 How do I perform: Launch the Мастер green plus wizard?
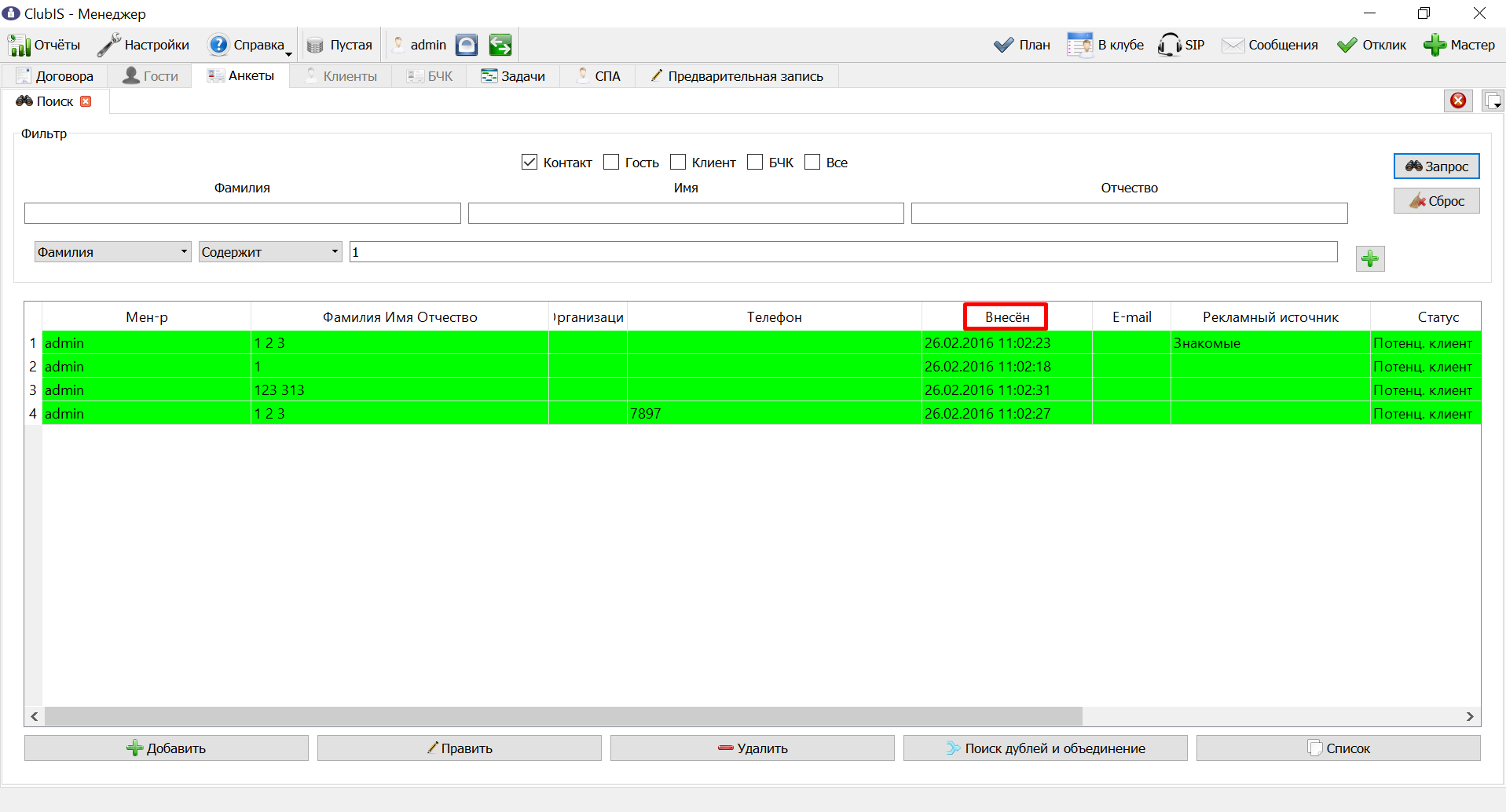pyautogui.click(x=1435, y=45)
